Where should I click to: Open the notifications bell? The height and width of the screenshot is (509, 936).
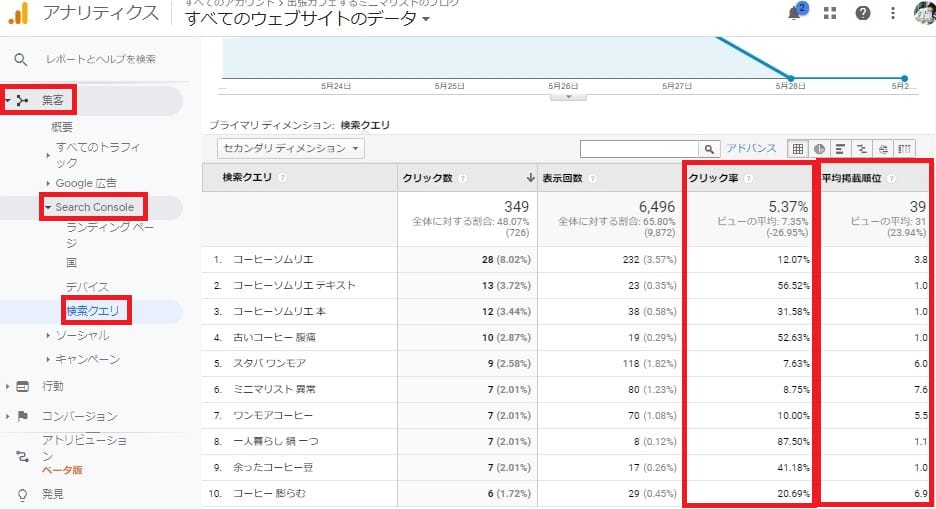point(795,13)
